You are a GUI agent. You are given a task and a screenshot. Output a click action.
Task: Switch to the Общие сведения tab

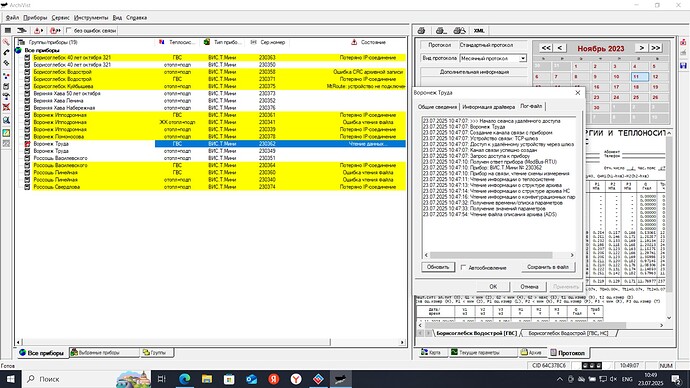(437, 106)
